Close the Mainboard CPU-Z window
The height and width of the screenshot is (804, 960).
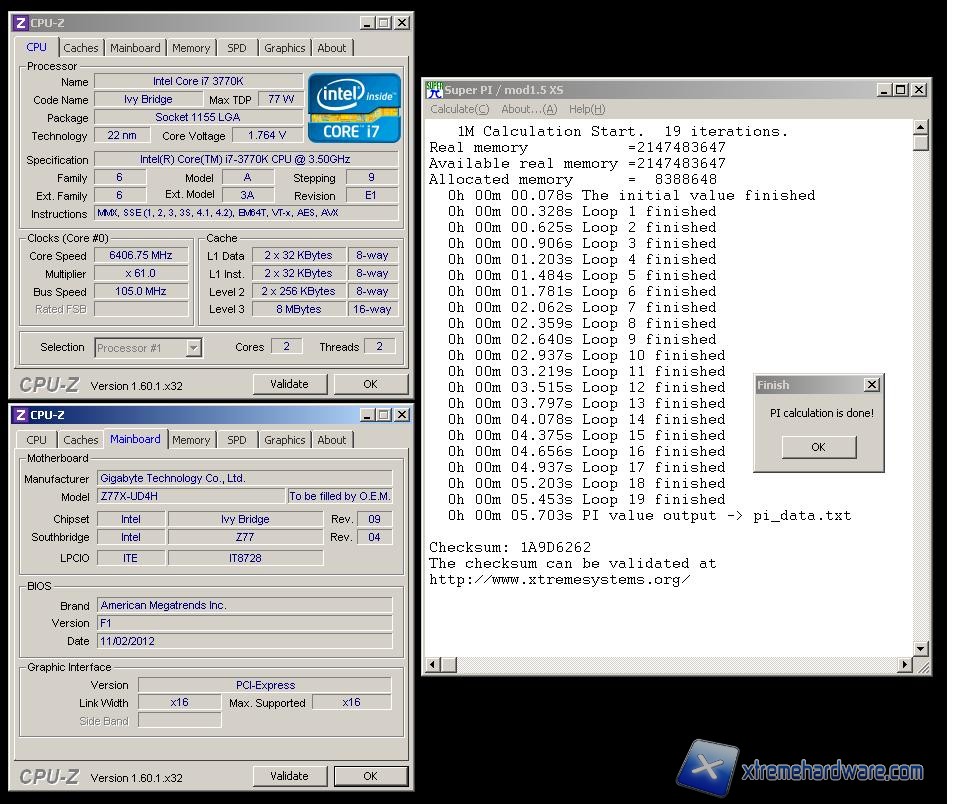[401, 414]
